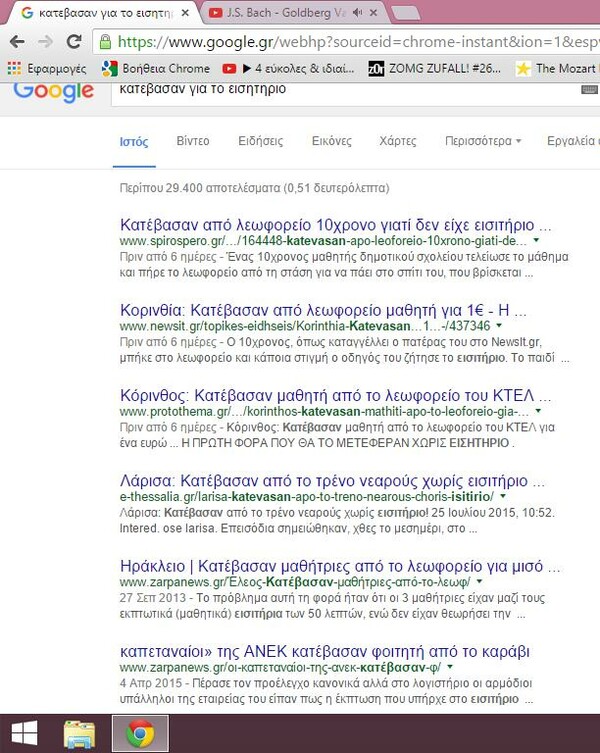Expand options arrow for e-thessalia.gr result

pyautogui.click(x=503, y=496)
